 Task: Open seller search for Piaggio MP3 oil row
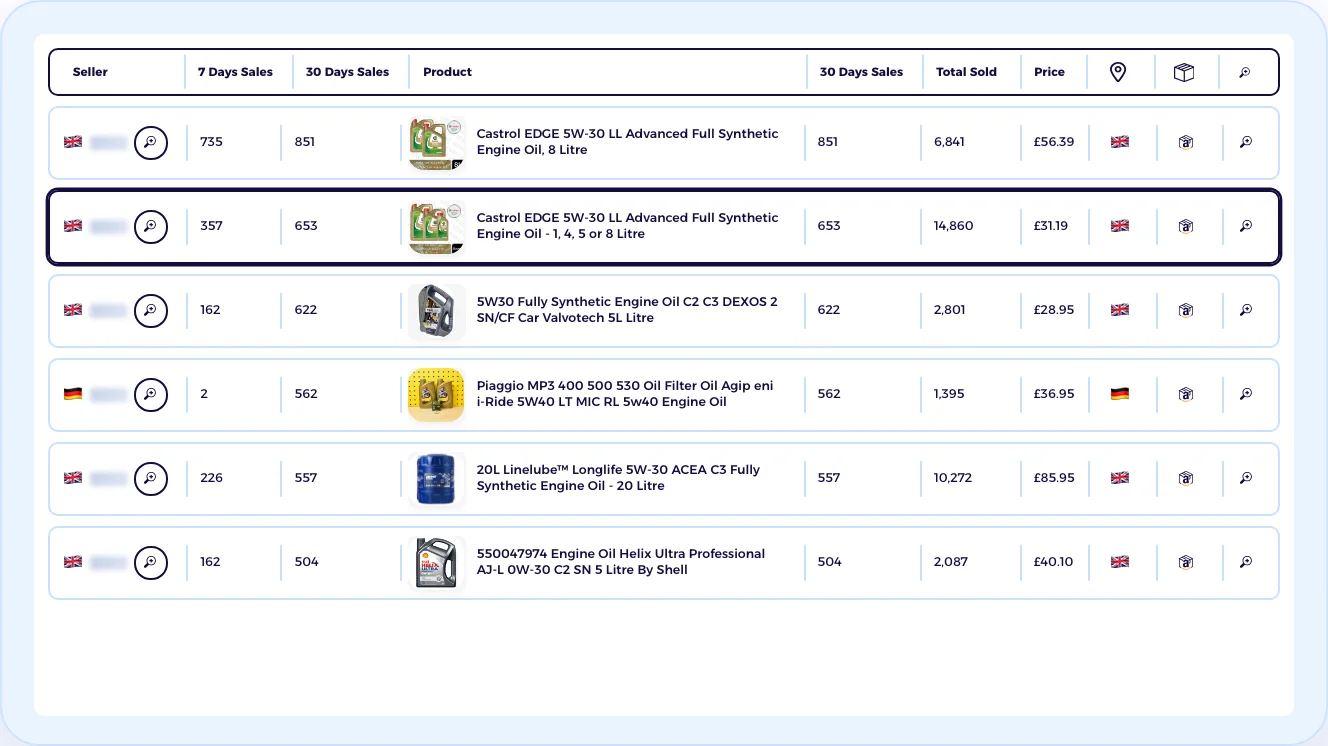[x=151, y=394]
